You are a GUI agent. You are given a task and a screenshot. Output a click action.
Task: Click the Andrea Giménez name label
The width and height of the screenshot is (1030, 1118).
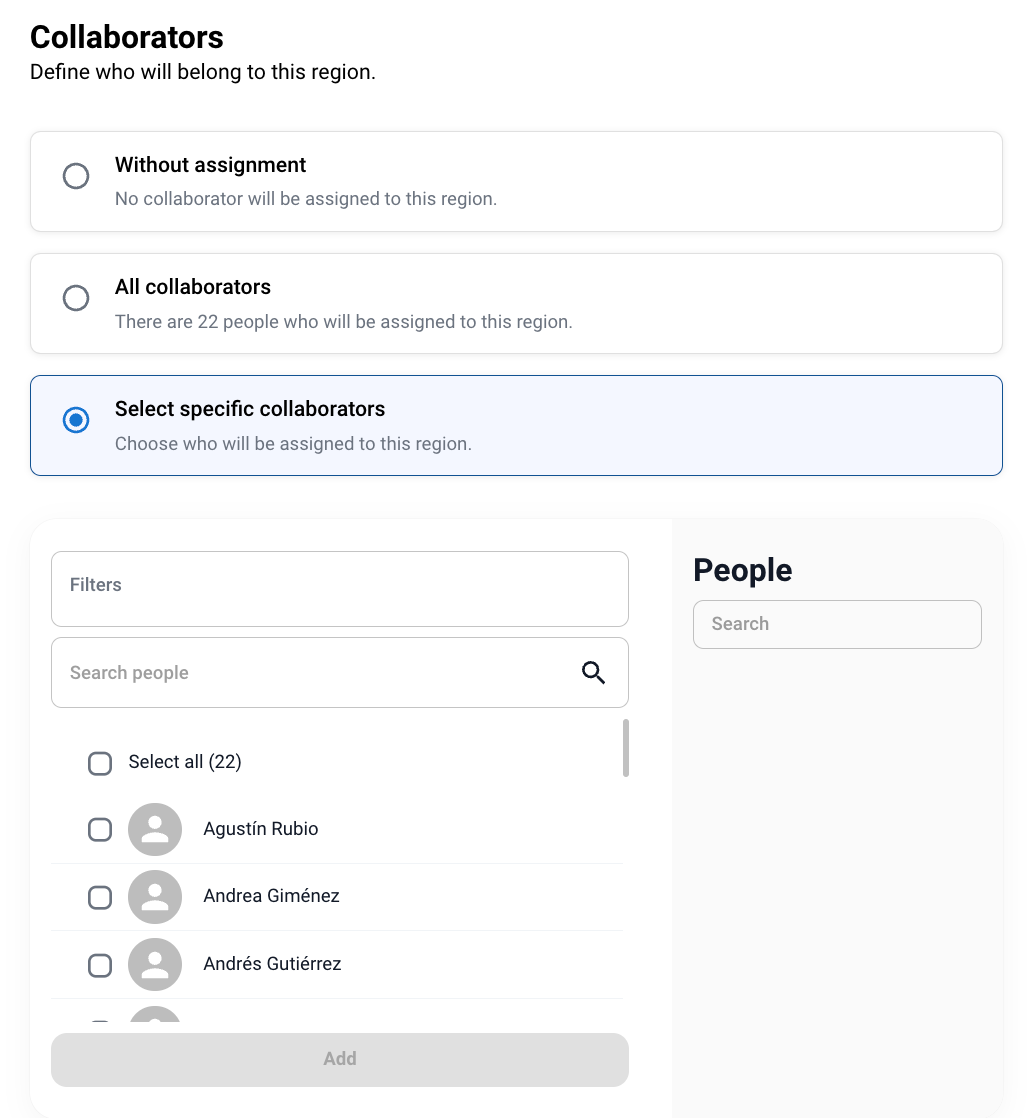[x=271, y=896]
